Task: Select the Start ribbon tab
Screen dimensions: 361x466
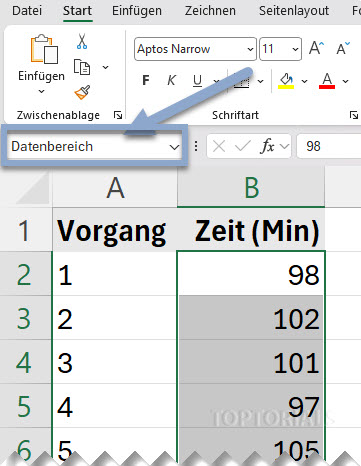Action: pos(77,11)
